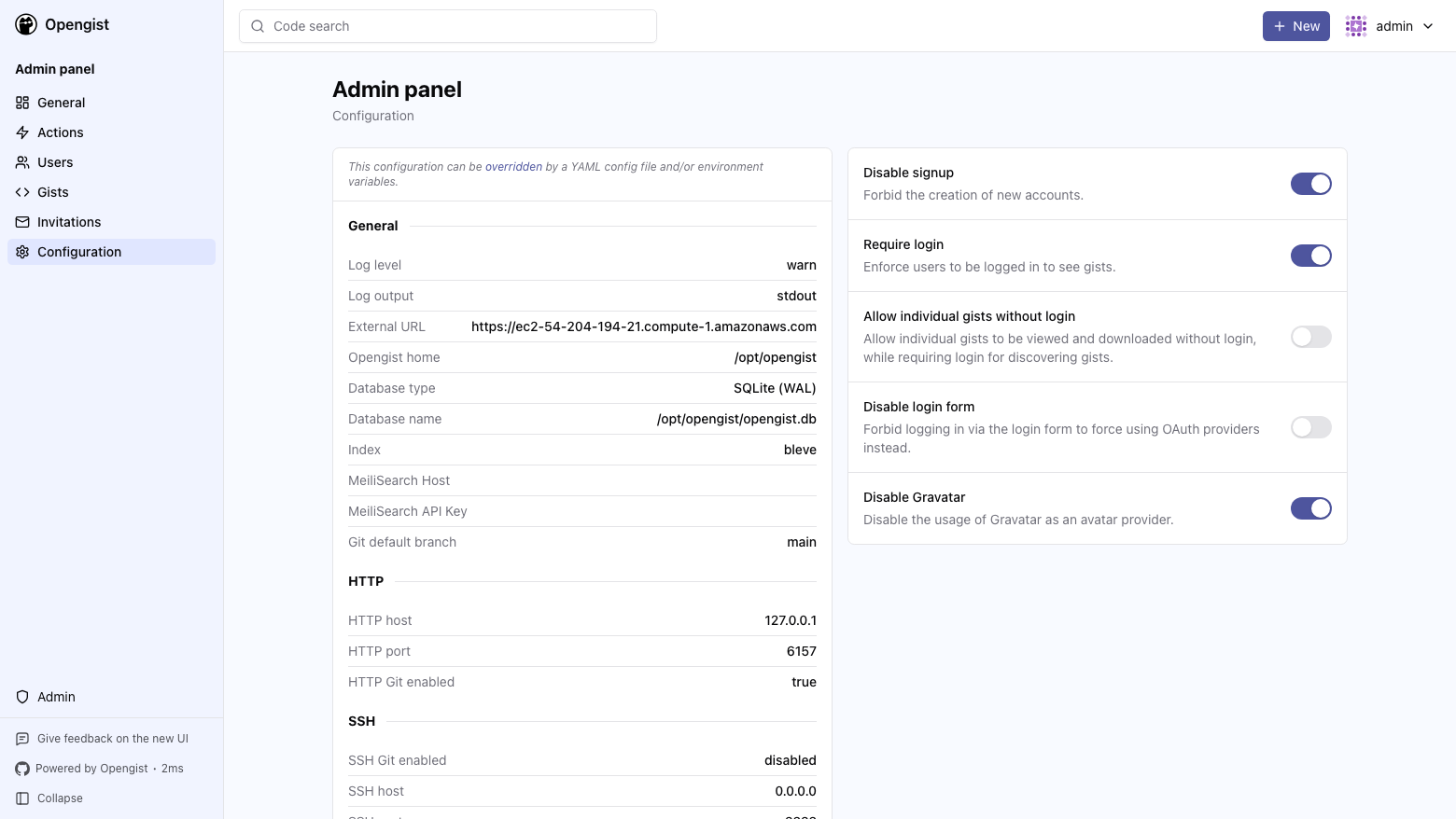Click the magnifier icon in Code search

pyautogui.click(x=258, y=26)
